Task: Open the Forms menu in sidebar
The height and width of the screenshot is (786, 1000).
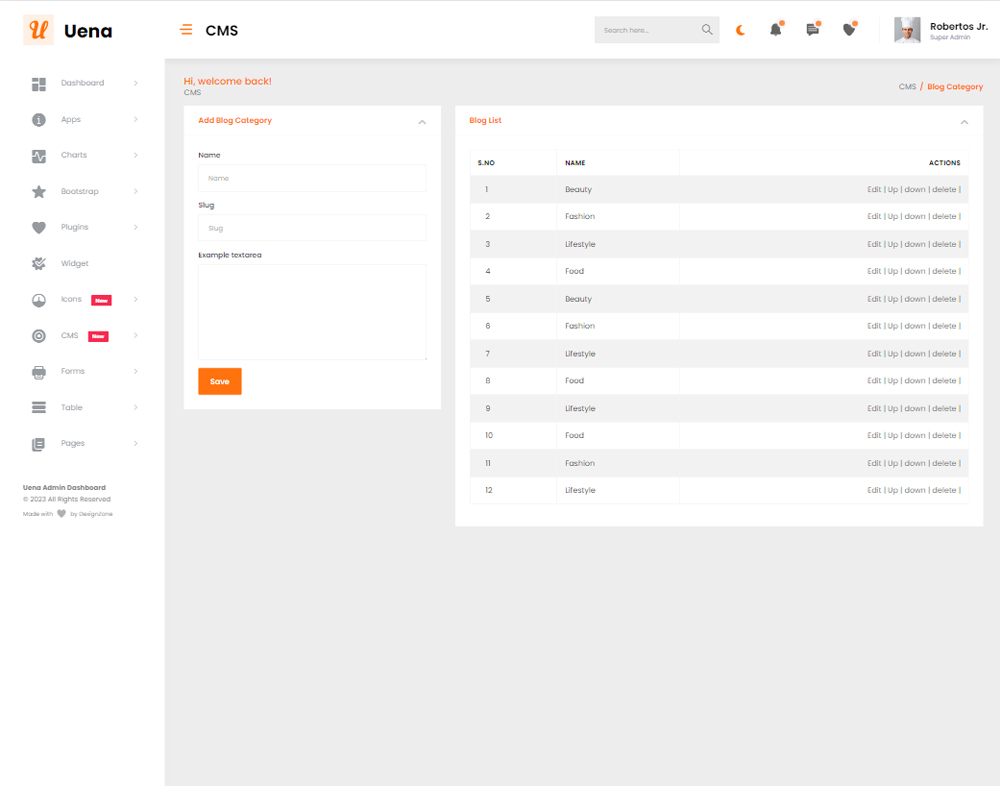Action: point(73,371)
